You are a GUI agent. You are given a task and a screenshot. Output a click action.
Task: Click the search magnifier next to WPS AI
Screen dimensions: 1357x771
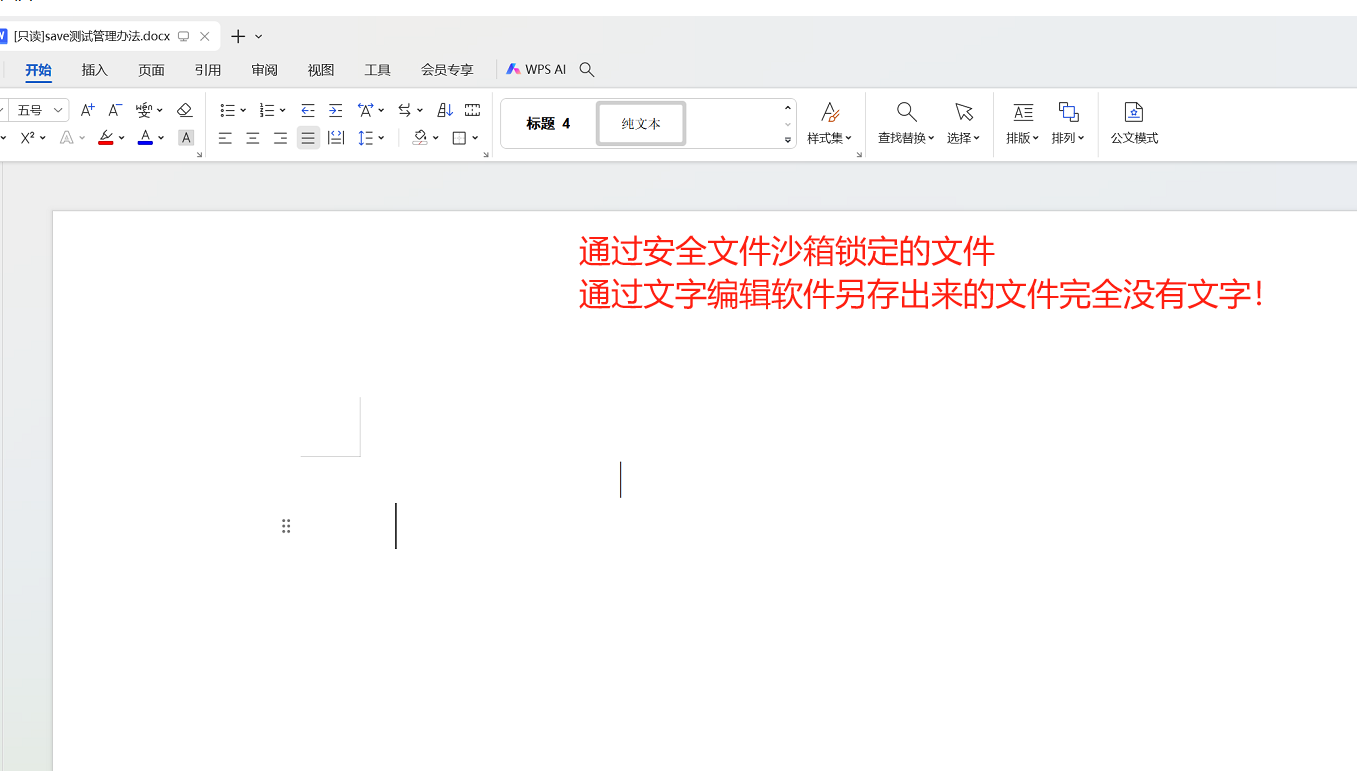click(587, 70)
